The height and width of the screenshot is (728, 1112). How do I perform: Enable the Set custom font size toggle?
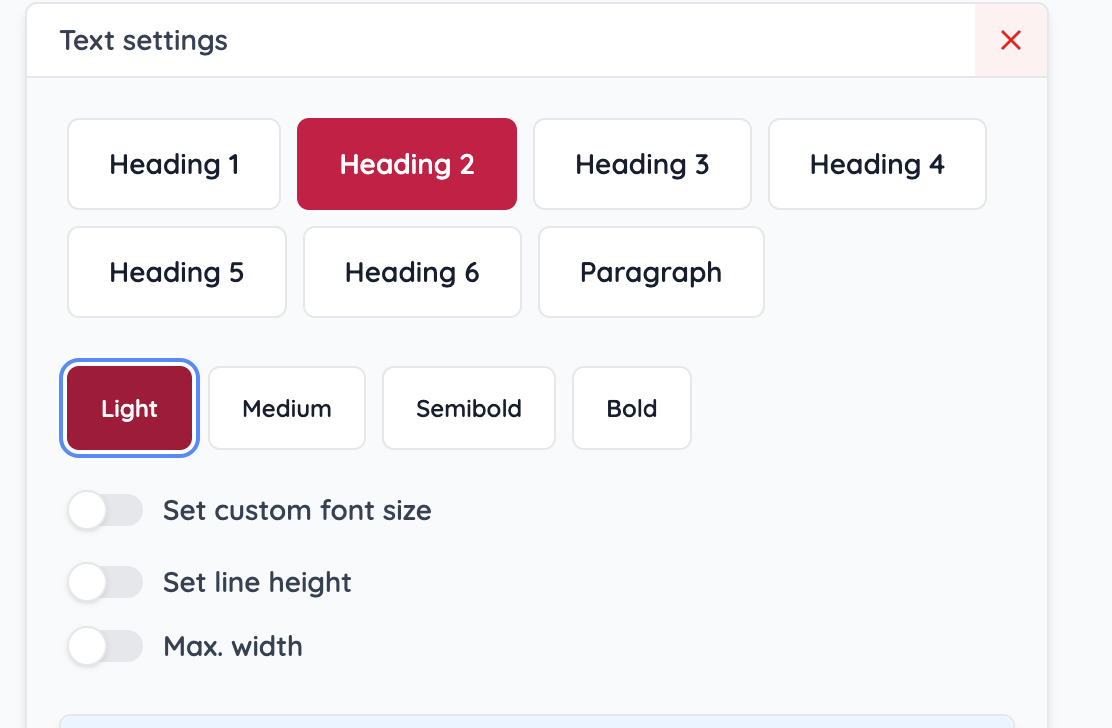point(105,510)
